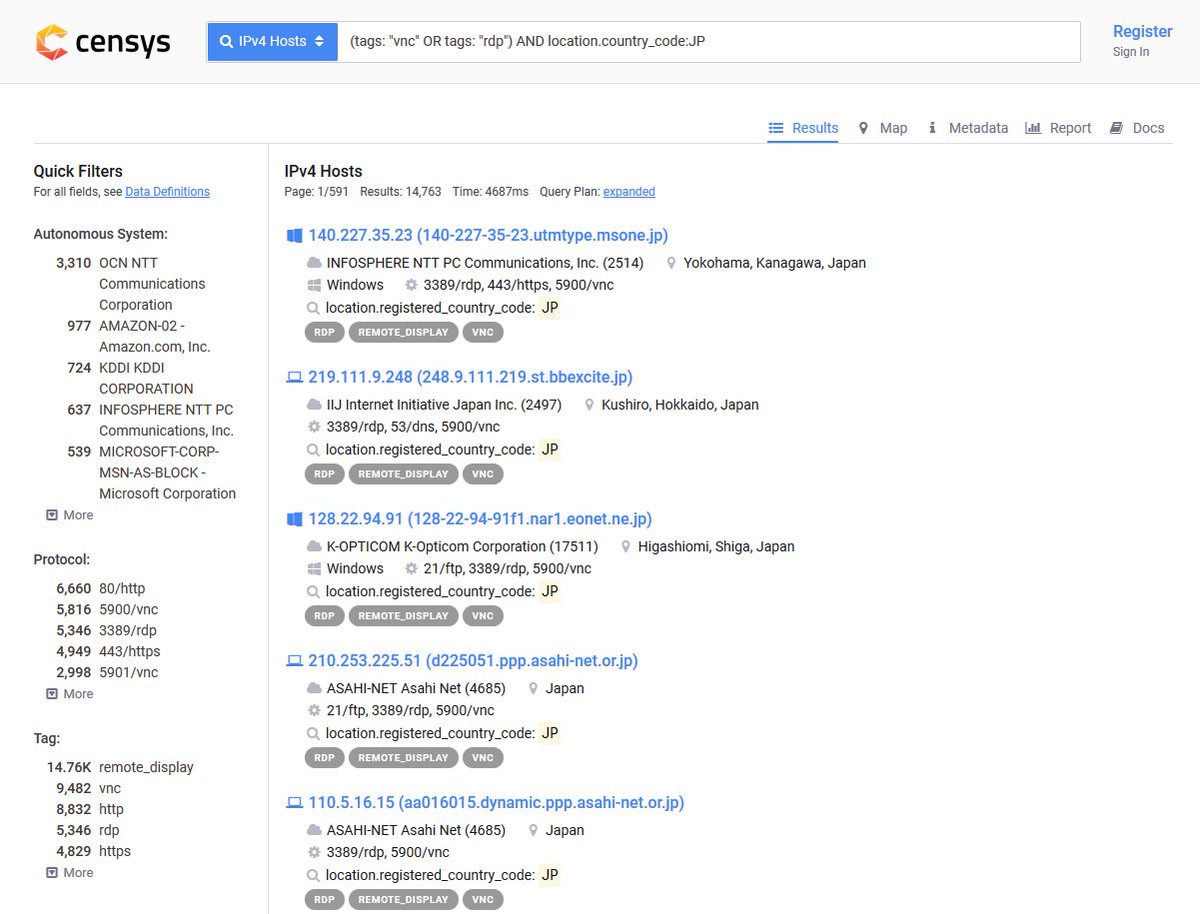Open the IPv4 Hosts search type dropdown

click(272, 42)
